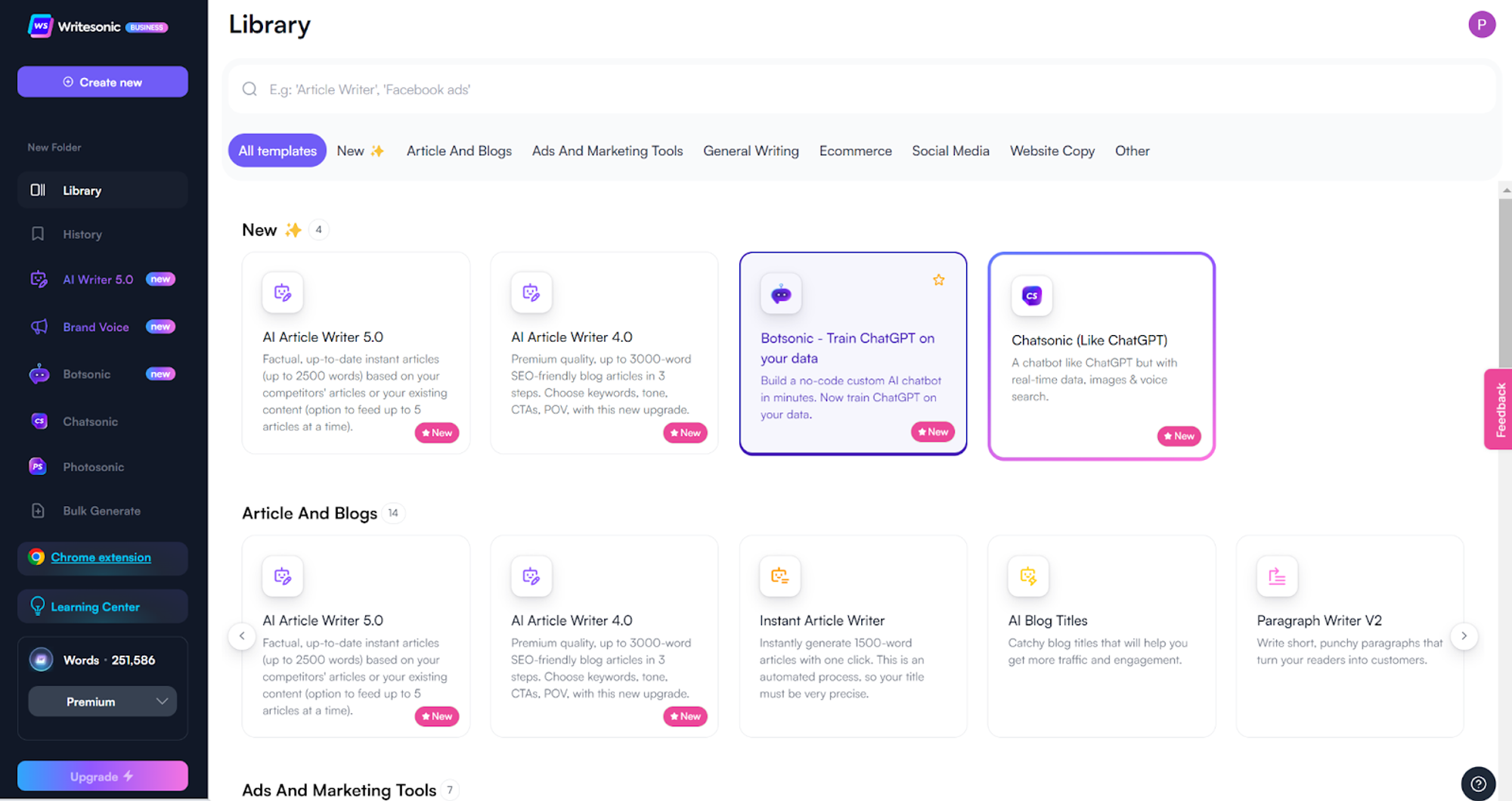Screen dimensions: 1512x801
Task: Select the Ecommerce templates tab
Action: pyautogui.click(x=855, y=151)
